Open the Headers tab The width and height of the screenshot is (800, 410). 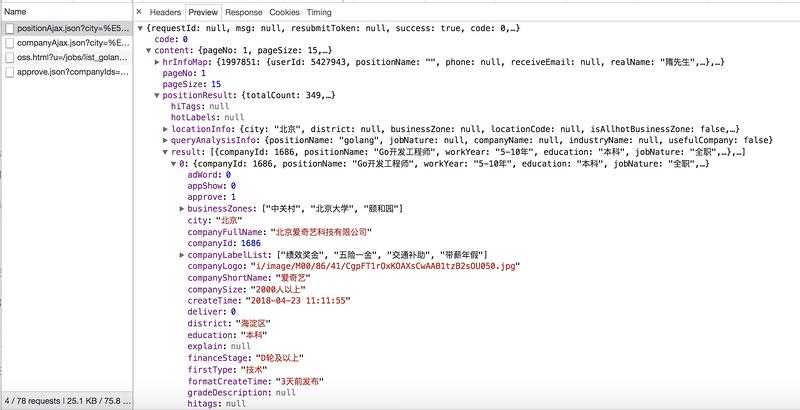[165, 12]
